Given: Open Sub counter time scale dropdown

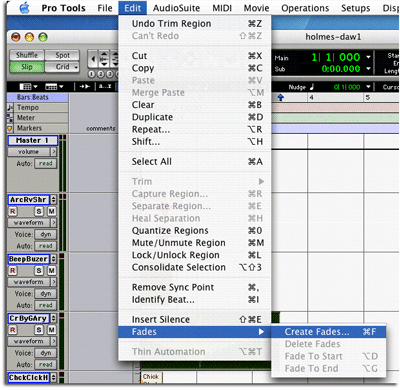Looking at the screenshot, I should 368,69.
